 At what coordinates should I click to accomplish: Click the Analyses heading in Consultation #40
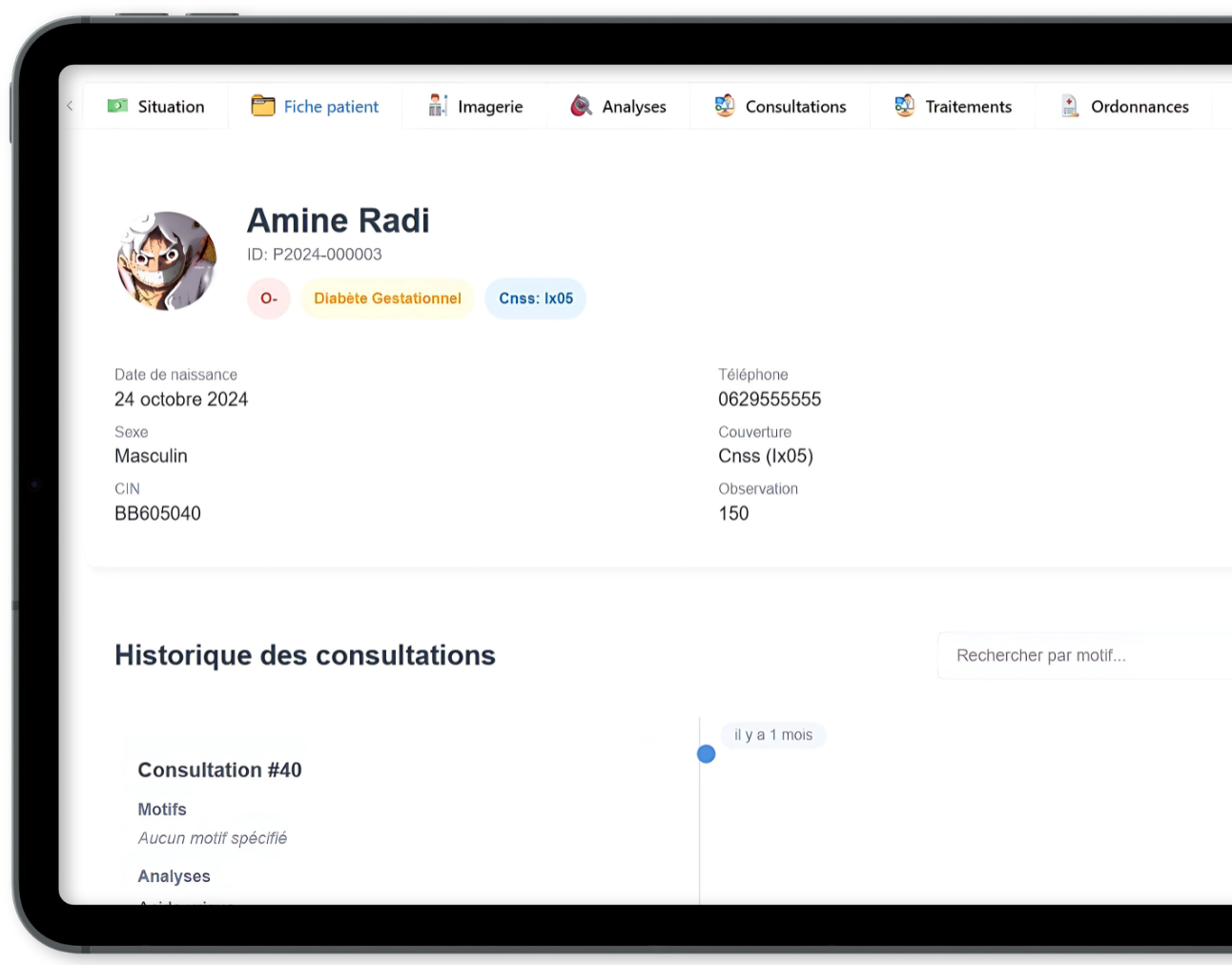[x=174, y=876]
